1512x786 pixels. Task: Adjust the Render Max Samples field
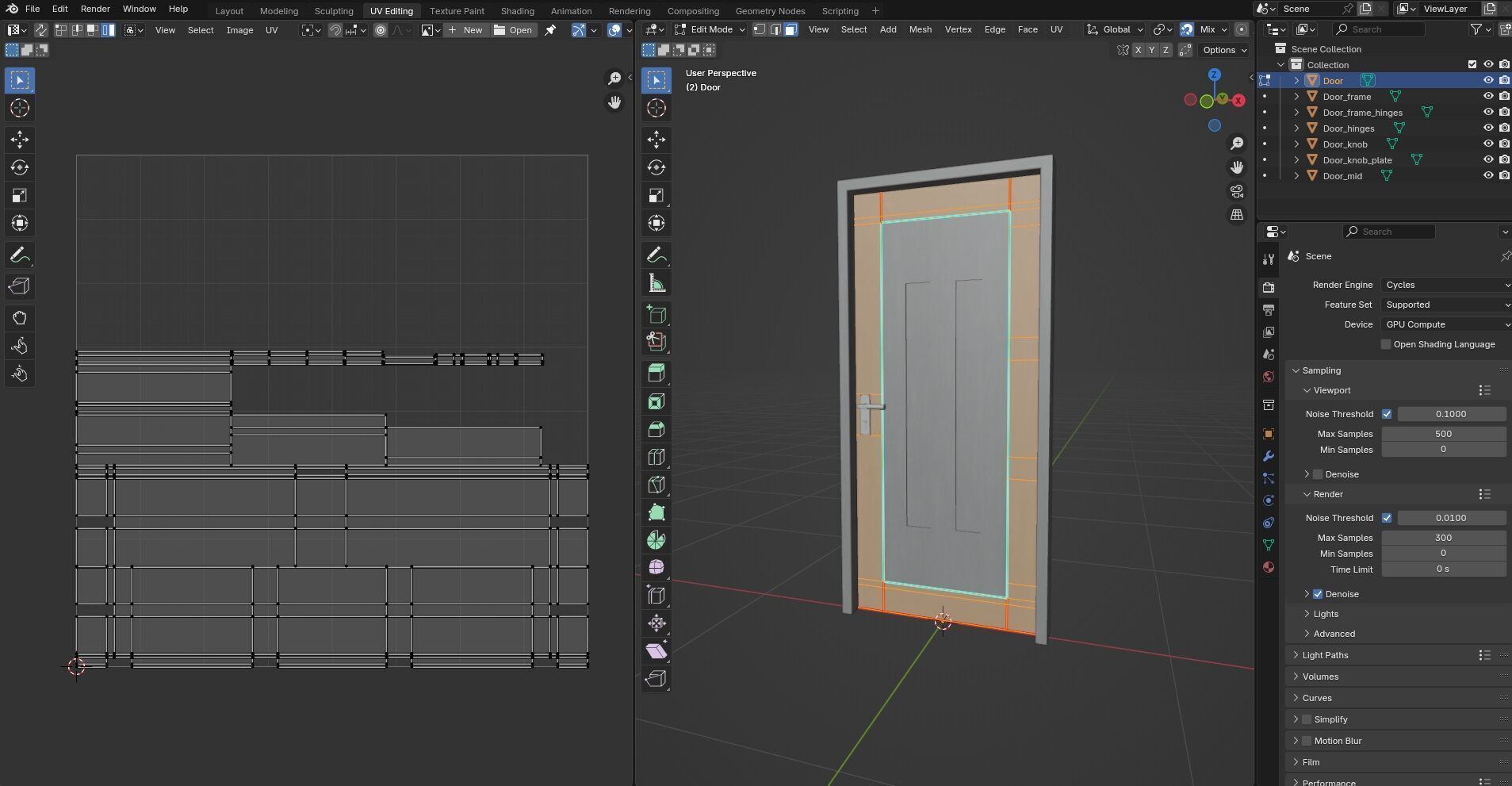click(x=1443, y=538)
